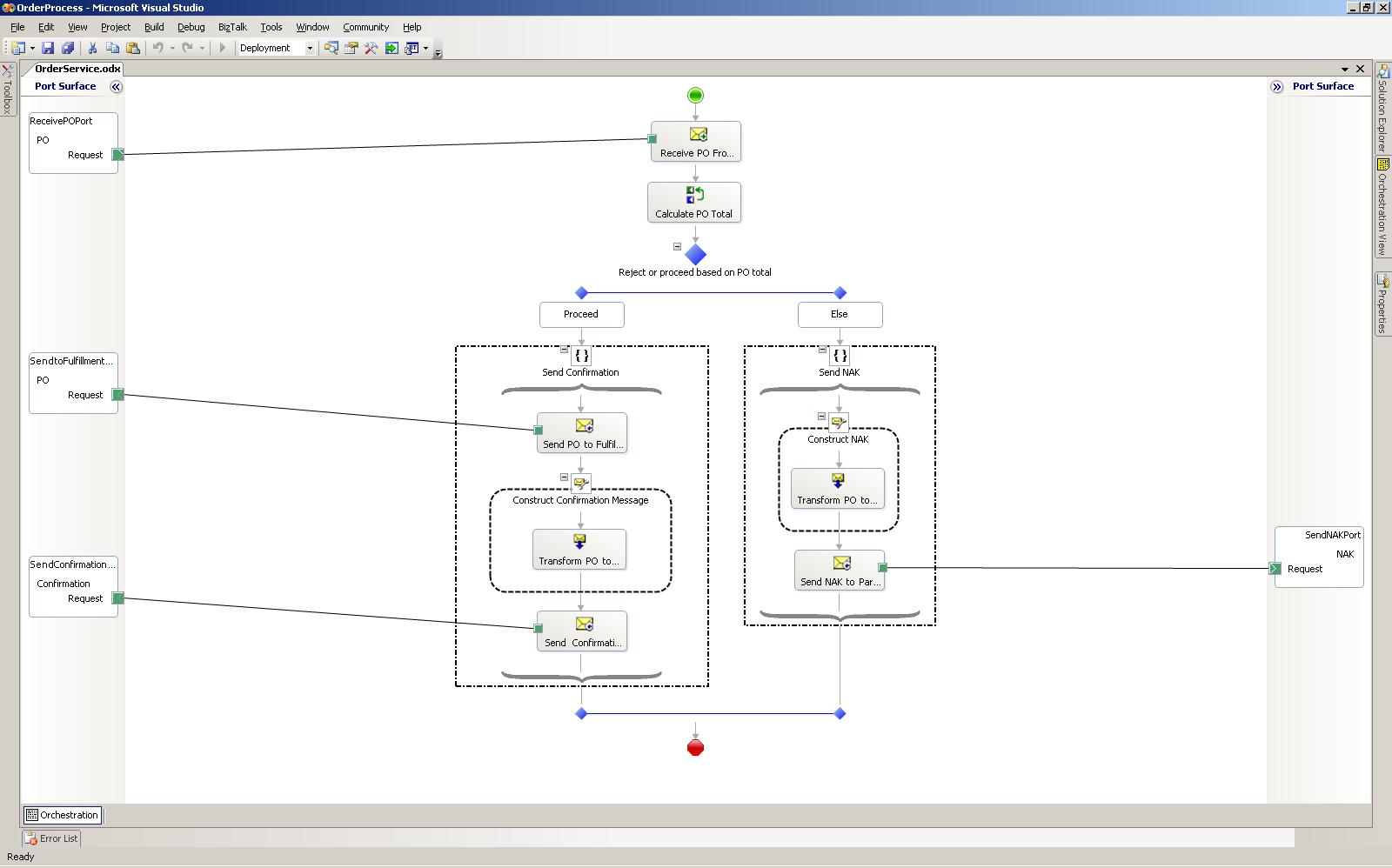Select the Construct Confirmation Message icon
This screenshot has width=1392, height=868.
[581, 484]
